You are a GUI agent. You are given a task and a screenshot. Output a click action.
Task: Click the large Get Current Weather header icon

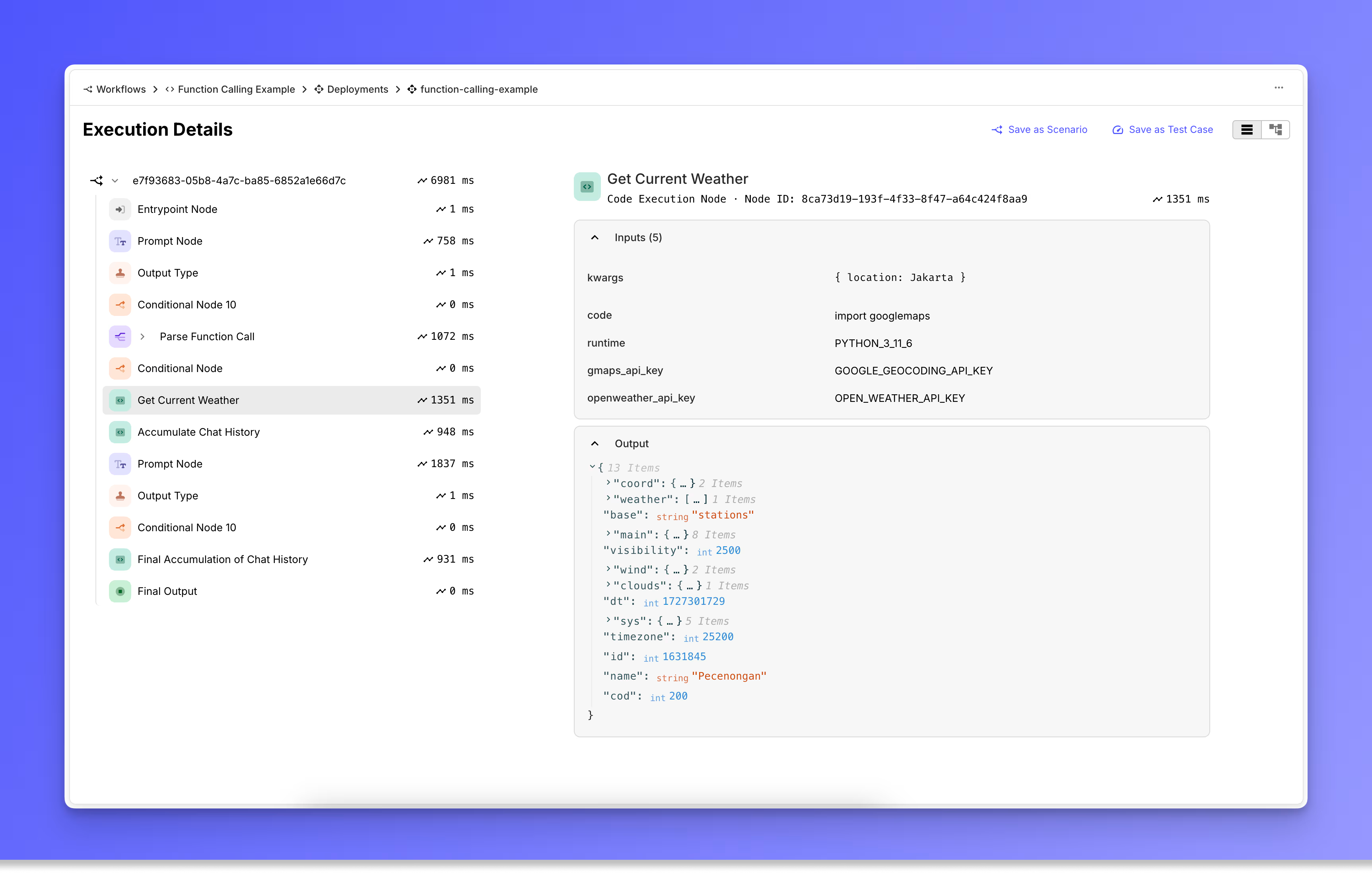pos(587,187)
